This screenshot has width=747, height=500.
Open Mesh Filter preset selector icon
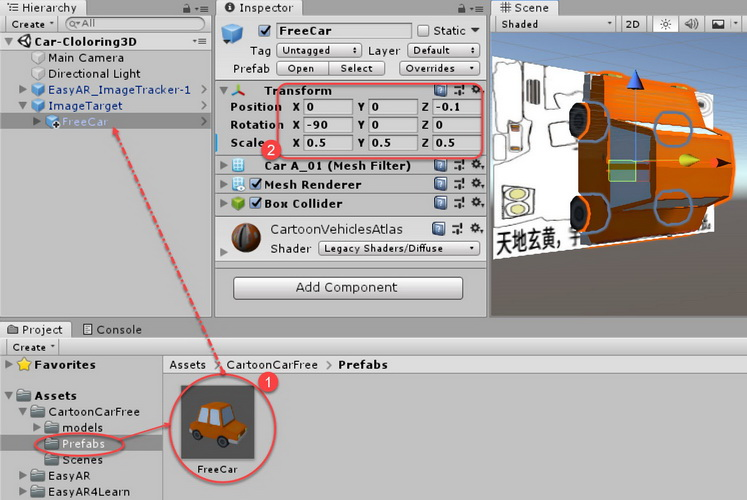459,165
